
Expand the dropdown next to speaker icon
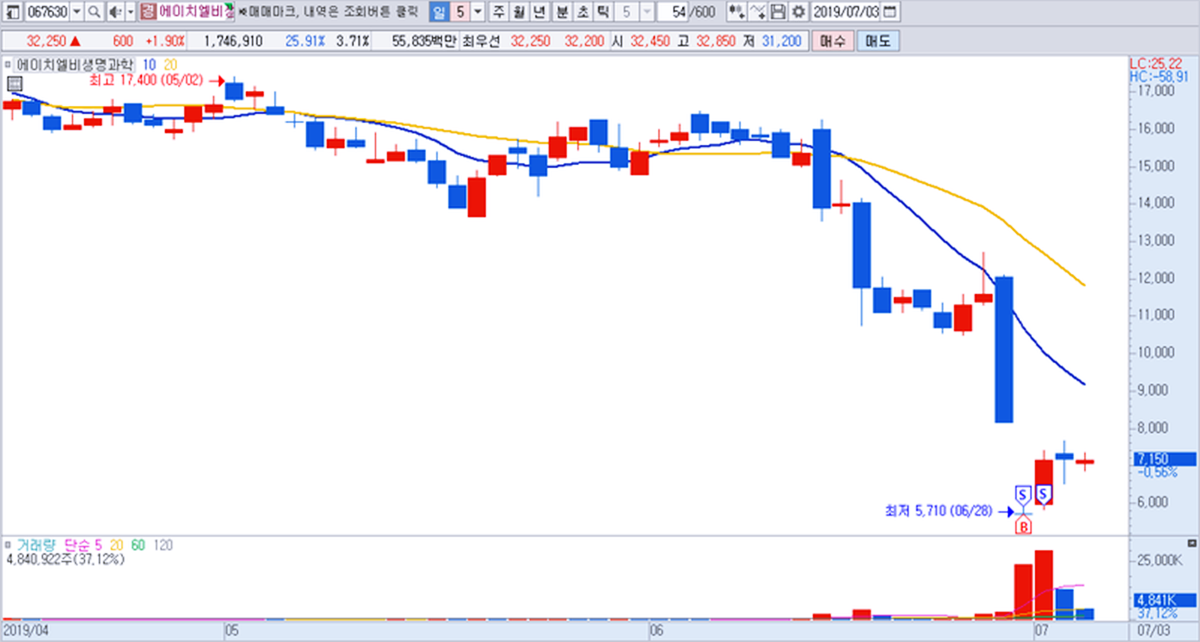[130, 12]
